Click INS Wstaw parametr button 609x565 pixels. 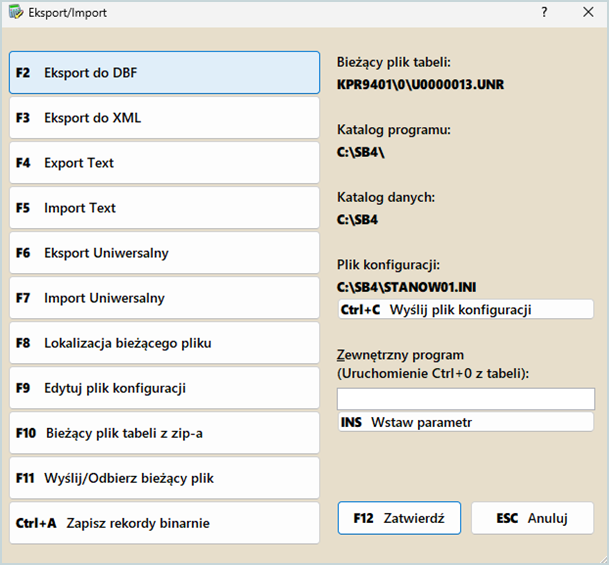[x=465, y=422]
